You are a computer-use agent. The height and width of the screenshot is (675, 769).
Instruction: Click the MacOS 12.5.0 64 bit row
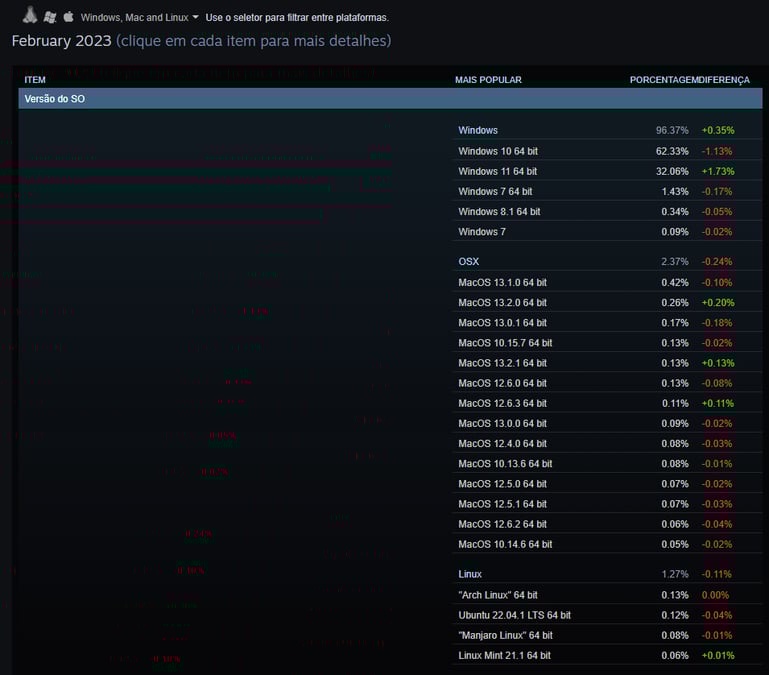[x=607, y=484]
